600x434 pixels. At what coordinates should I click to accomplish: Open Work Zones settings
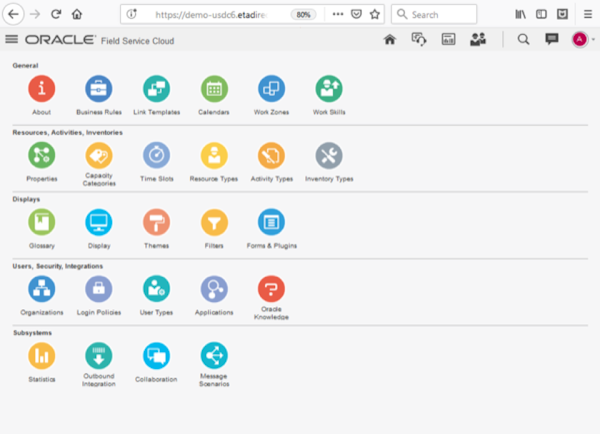[x=271, y=89]
